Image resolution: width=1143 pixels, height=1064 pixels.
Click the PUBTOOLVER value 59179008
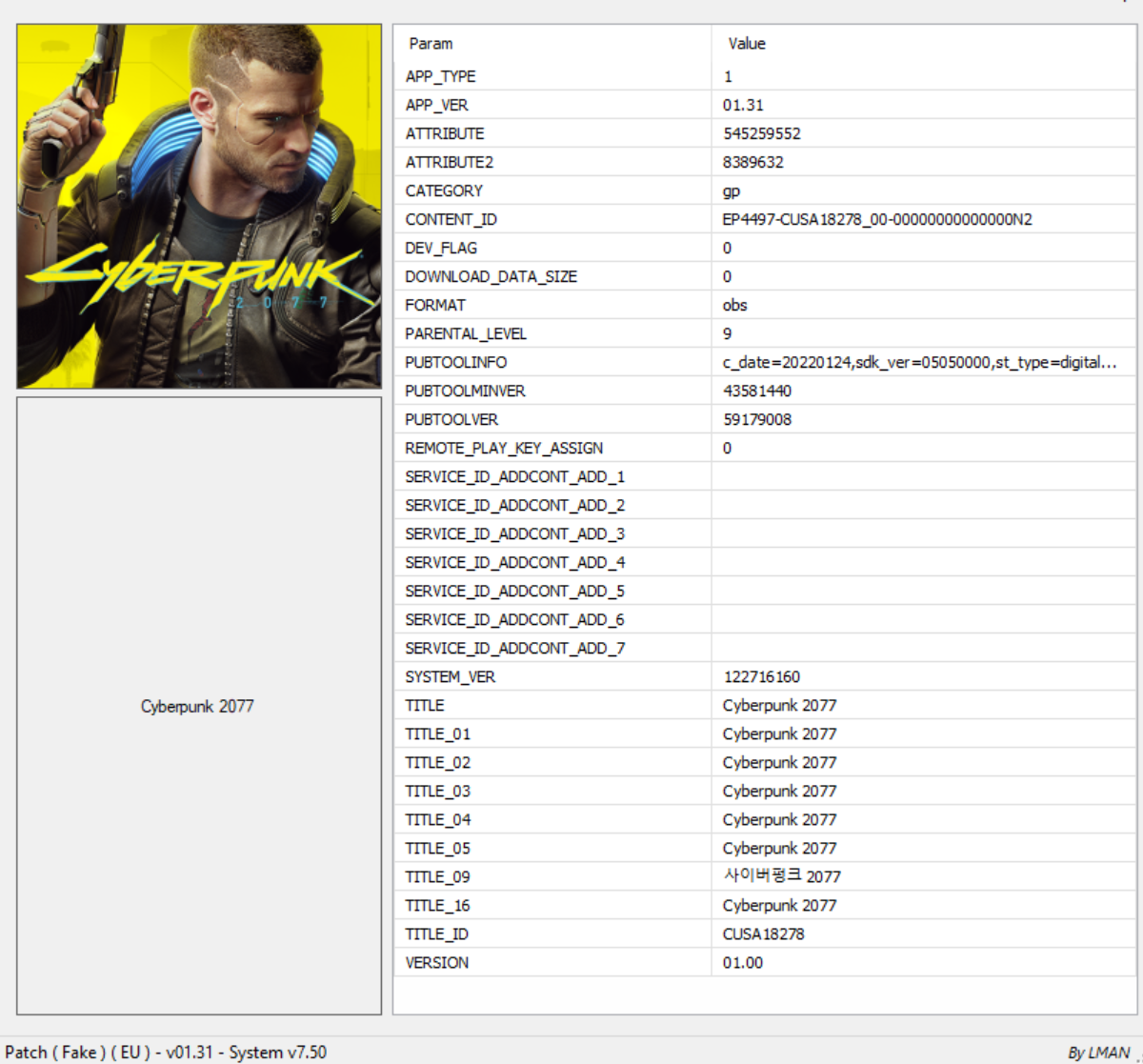point(757,419)
